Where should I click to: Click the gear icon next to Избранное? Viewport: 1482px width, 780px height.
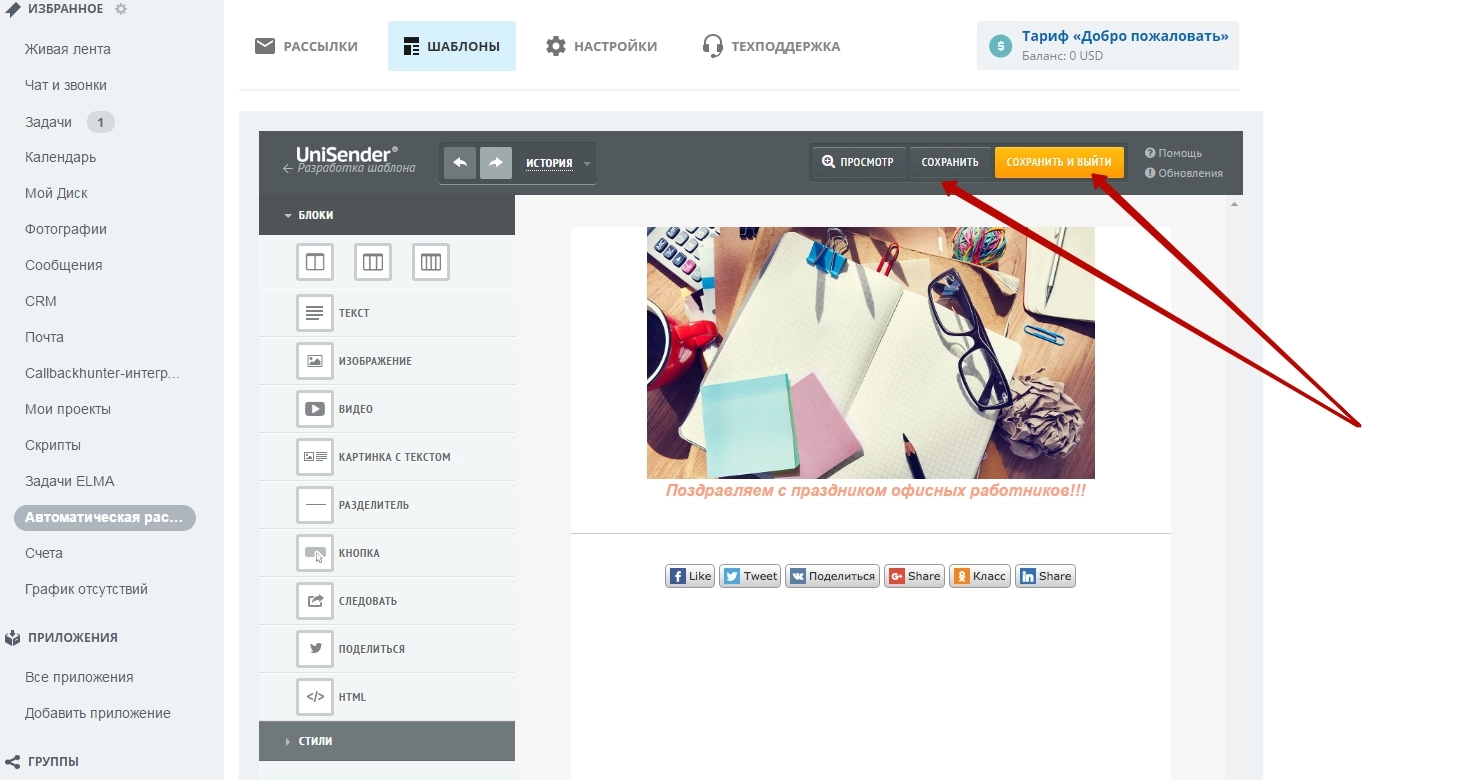point(121,9)
